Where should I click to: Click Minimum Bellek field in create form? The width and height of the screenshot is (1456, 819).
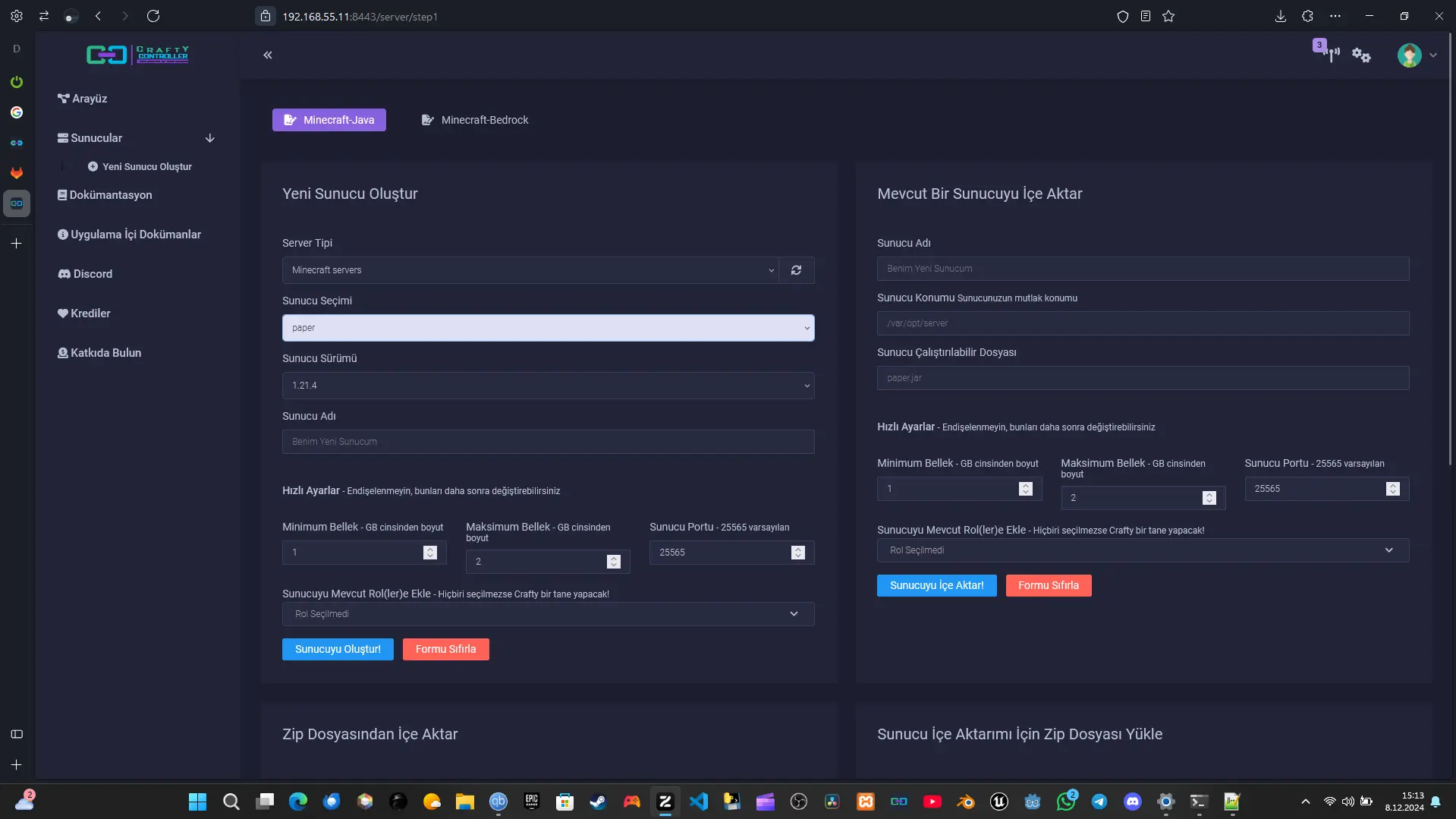tap(364, 553)
